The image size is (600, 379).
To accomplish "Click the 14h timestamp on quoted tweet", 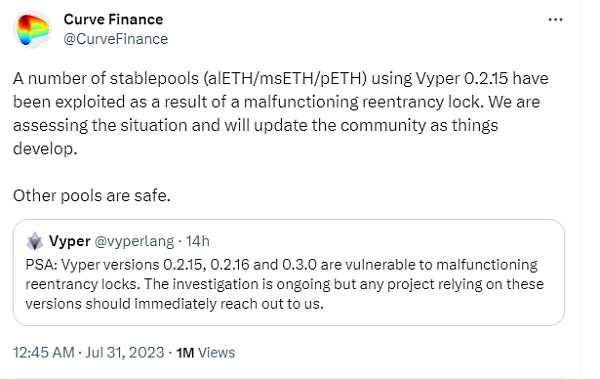I will pyautogui.click(x=197, y=241).
